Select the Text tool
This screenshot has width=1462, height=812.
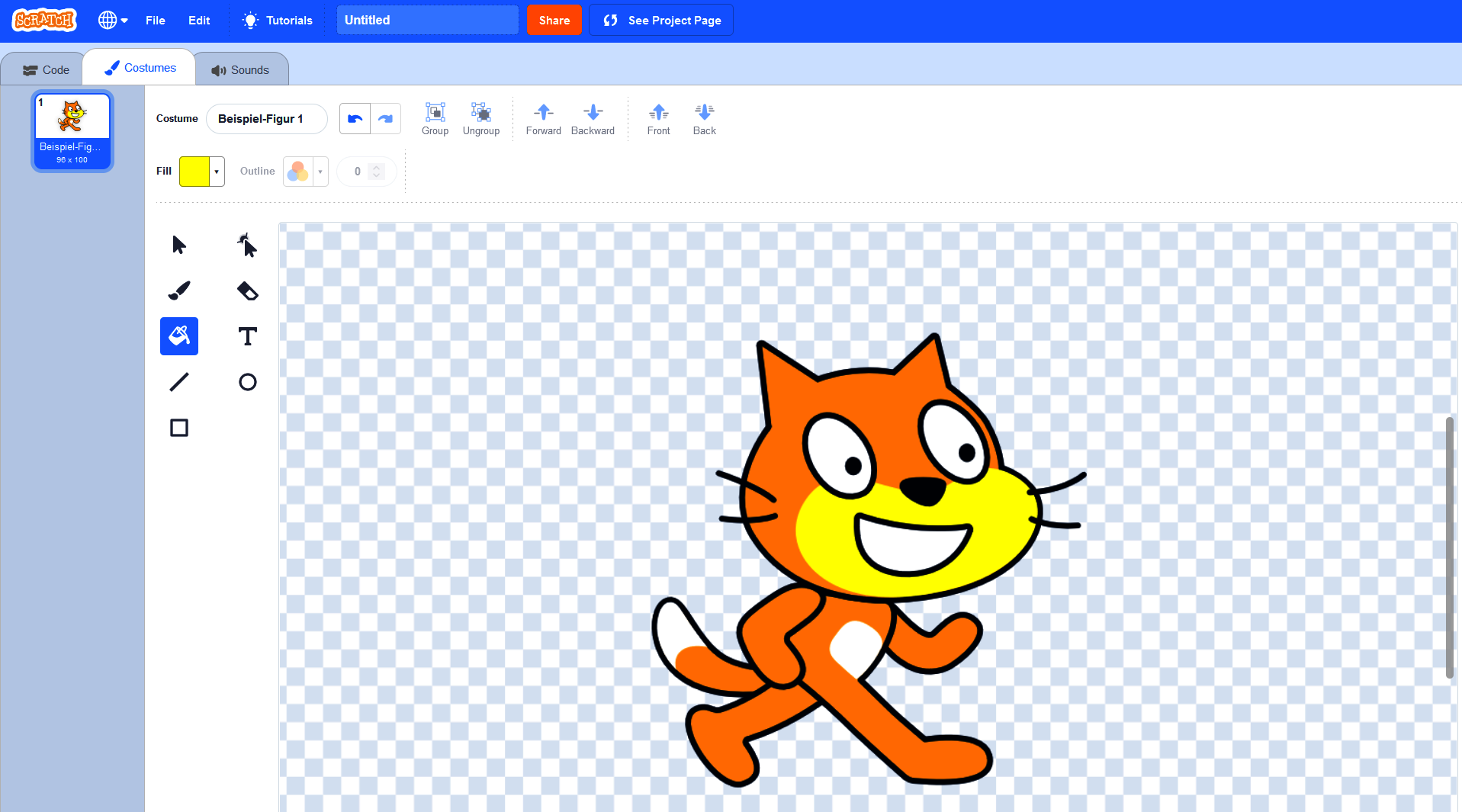click(x=247, y=336)
